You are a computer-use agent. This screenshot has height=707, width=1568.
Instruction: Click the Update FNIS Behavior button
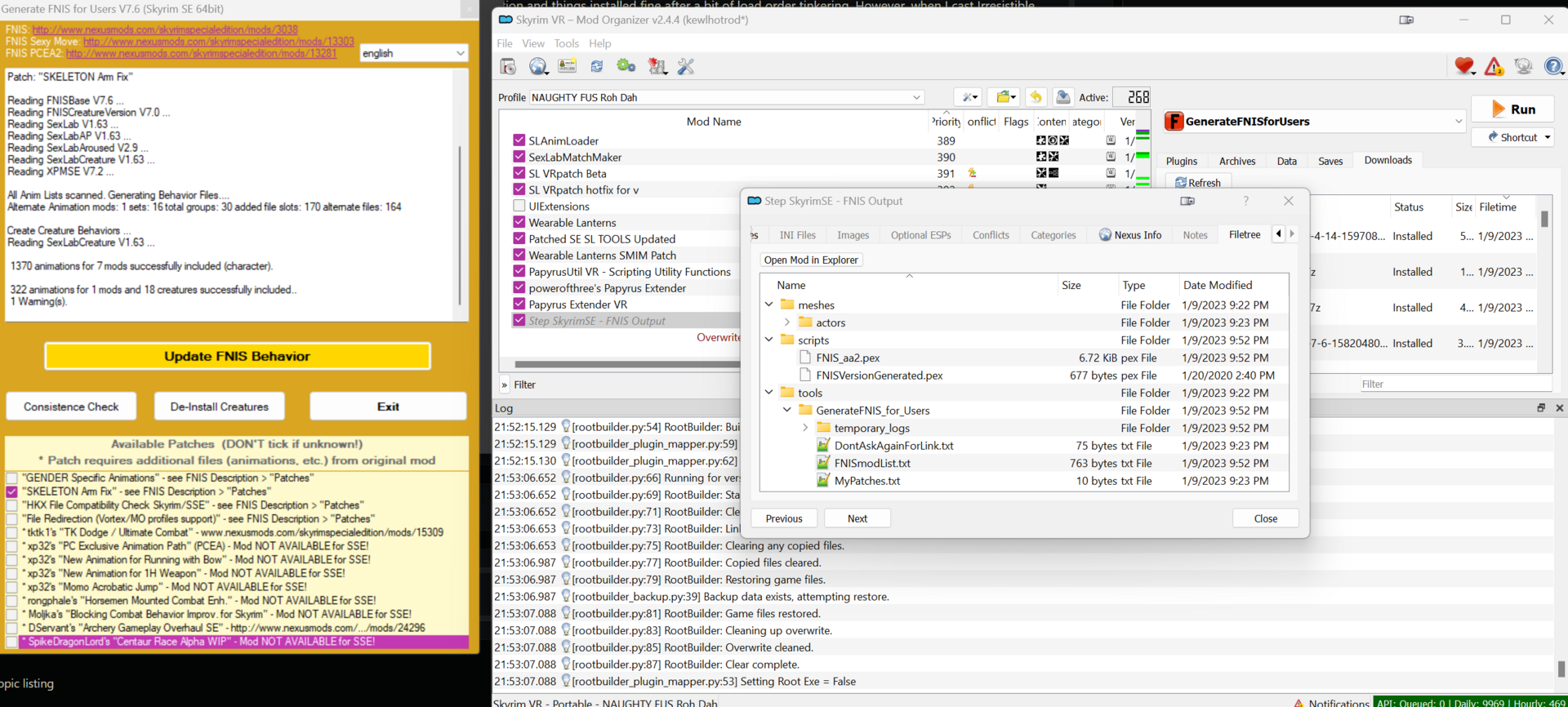[x=237, y=356]
